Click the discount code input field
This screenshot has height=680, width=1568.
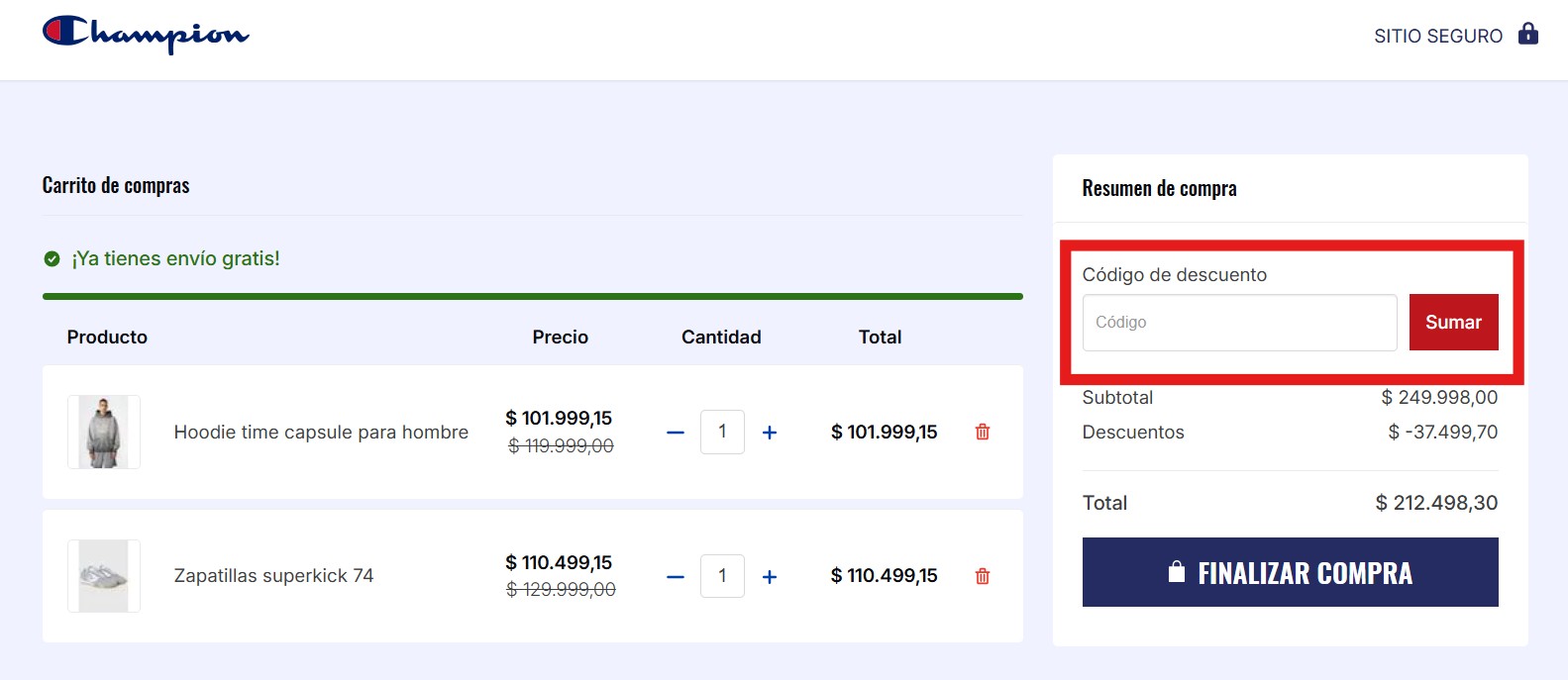coord(1239,323)
